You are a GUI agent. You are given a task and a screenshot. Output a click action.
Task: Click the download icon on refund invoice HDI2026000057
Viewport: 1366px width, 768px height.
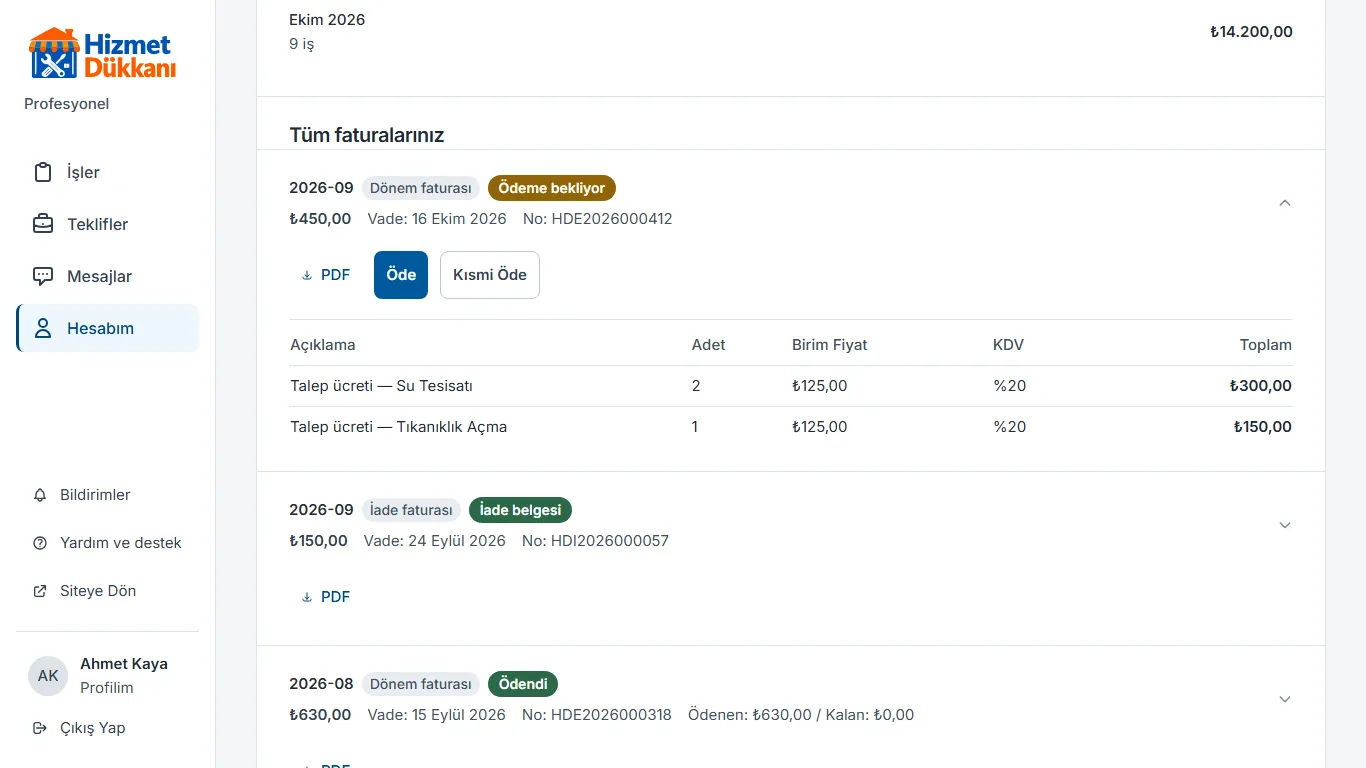pos(307,597)
